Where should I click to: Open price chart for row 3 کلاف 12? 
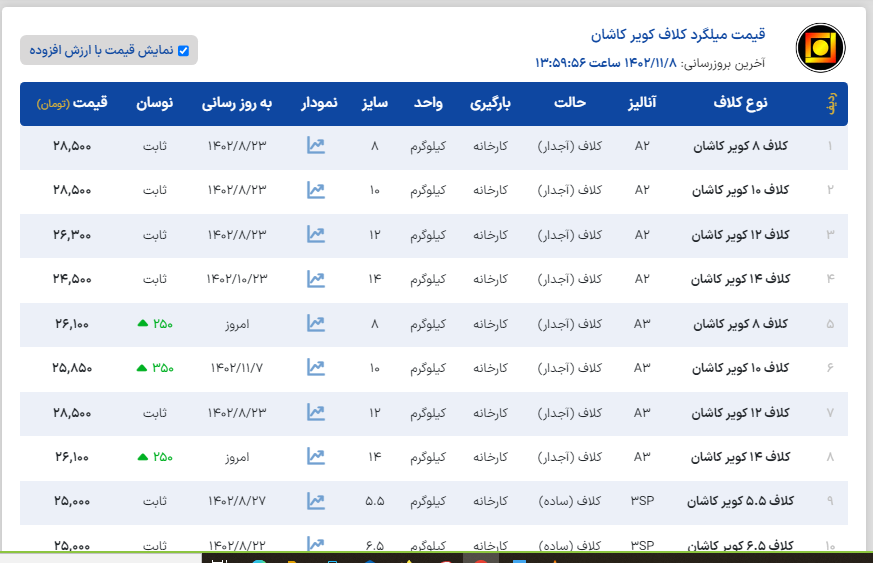tap(316, 235)
